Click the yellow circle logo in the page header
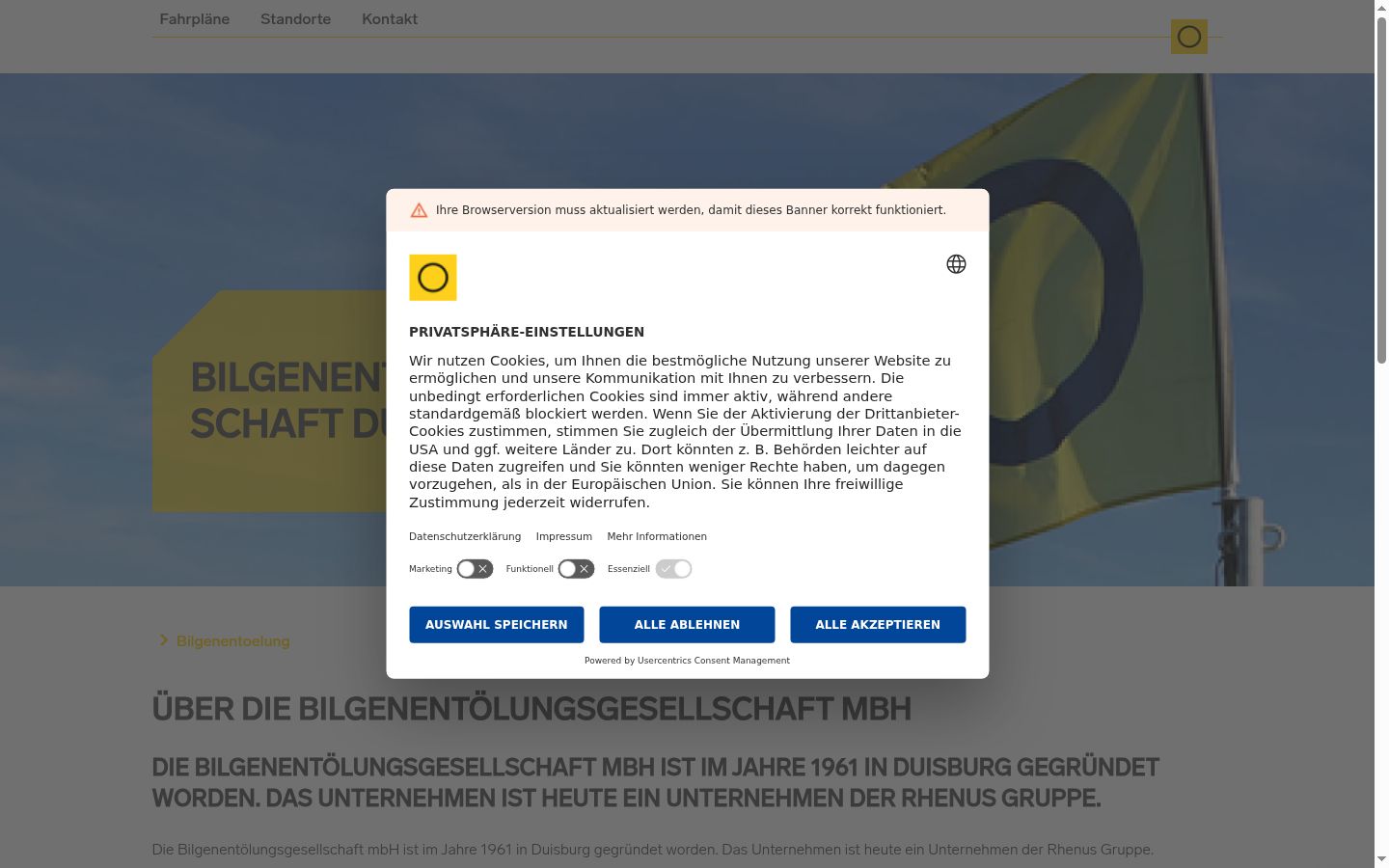 tap(1189, 37)
